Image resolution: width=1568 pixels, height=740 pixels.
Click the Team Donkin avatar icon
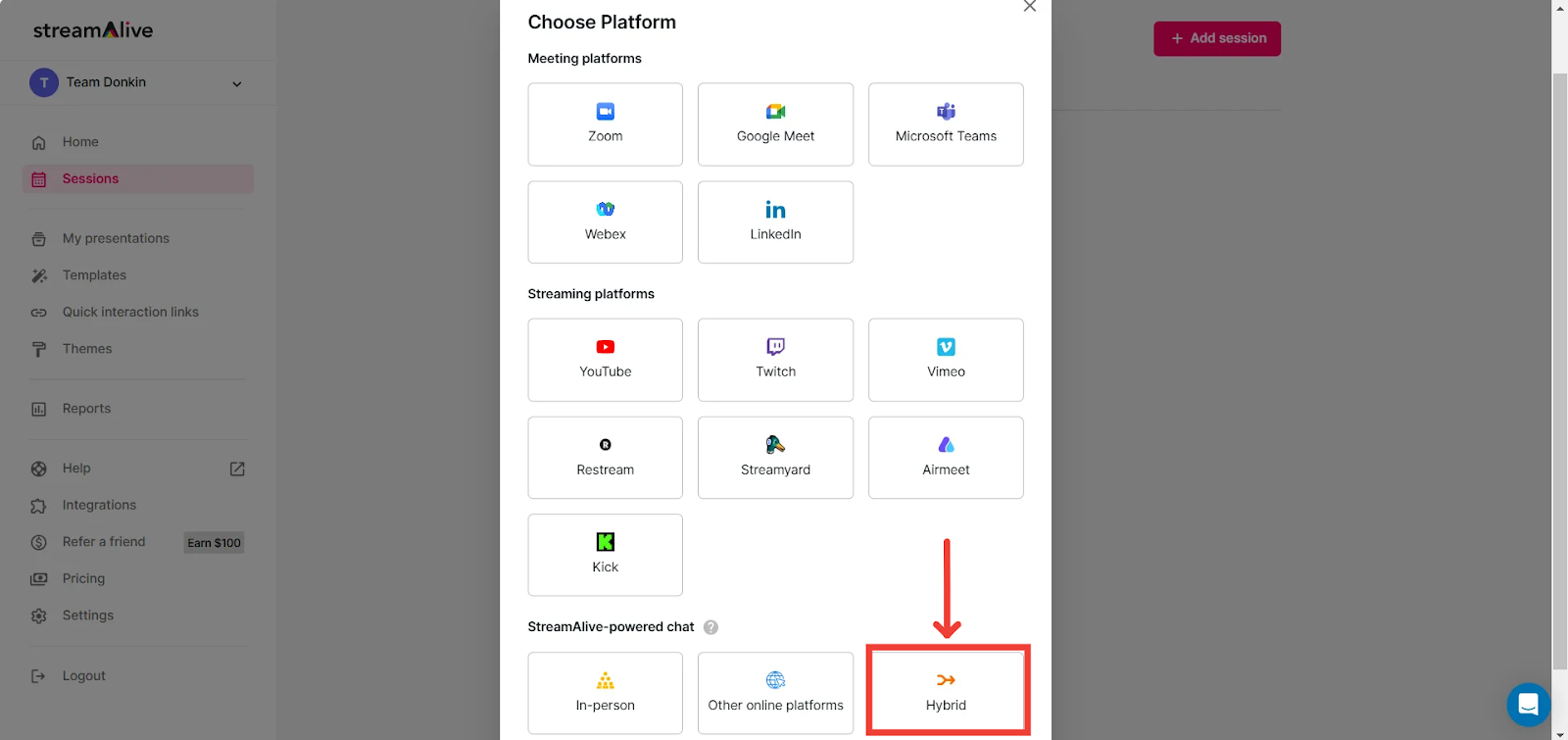[x=44, y=82]
